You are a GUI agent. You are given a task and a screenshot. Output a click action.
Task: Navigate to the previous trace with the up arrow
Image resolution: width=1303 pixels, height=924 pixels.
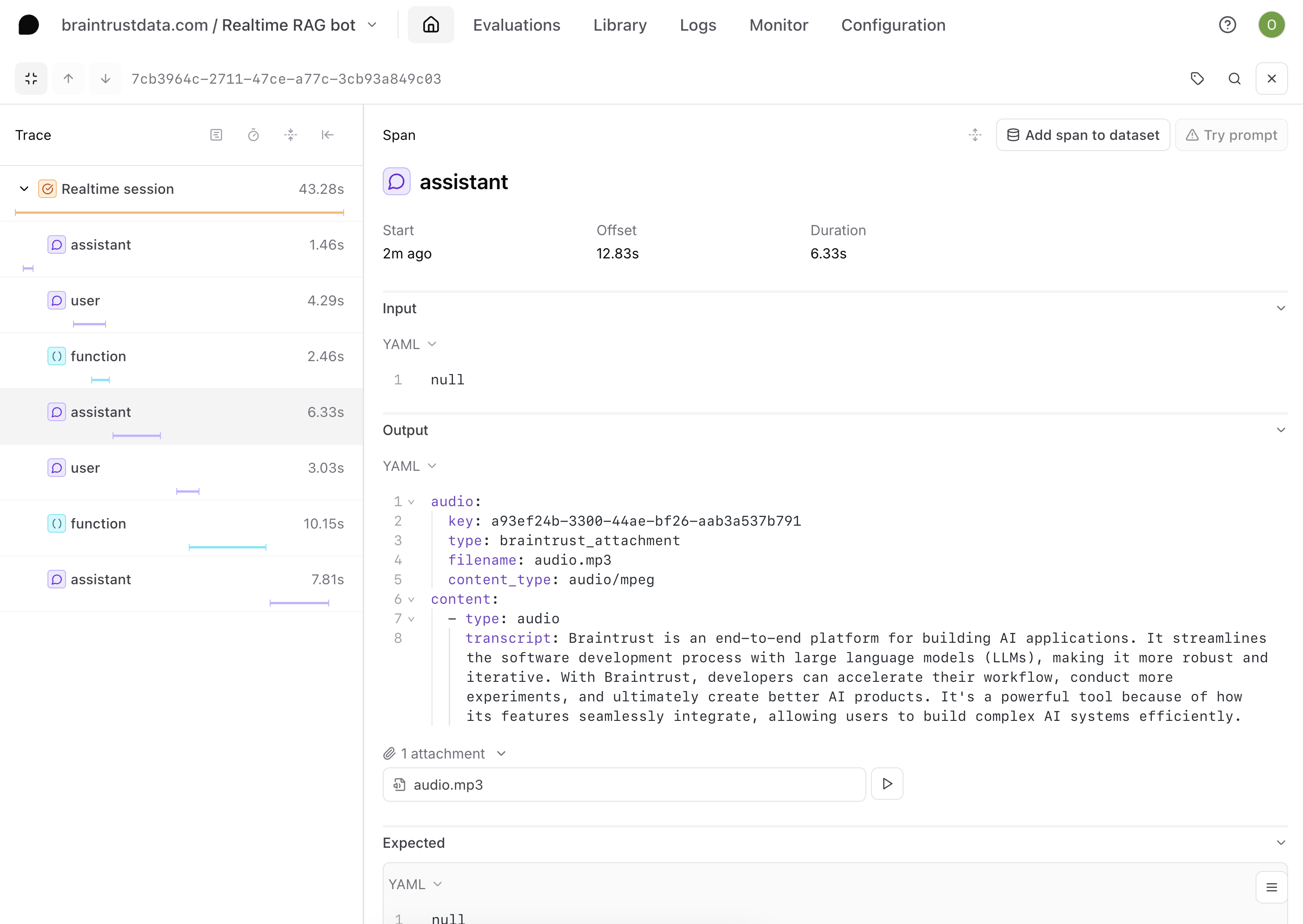click(x=68, y=79)
